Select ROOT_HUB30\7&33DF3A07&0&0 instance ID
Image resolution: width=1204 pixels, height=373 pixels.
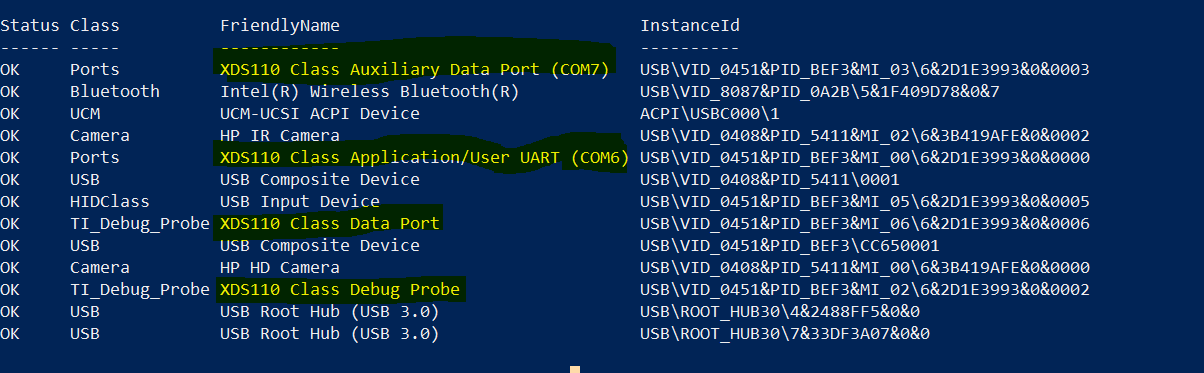pyautogui.click(x=785, y=334)
